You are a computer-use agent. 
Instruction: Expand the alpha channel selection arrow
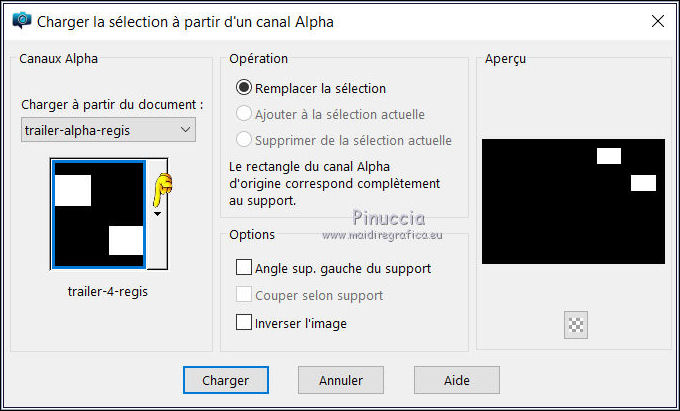[157, 213]
